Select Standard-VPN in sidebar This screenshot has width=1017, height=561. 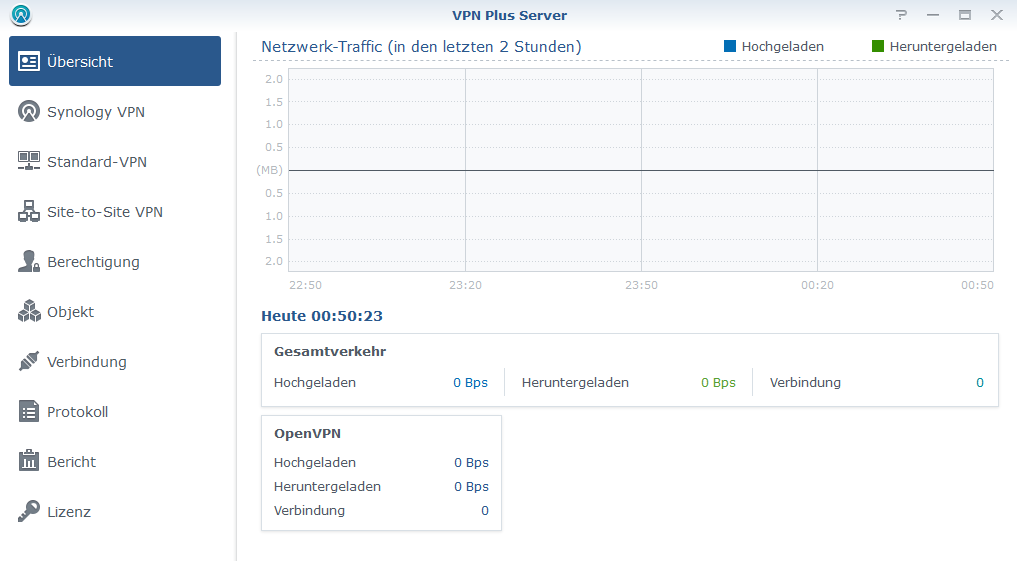(115, 161)
